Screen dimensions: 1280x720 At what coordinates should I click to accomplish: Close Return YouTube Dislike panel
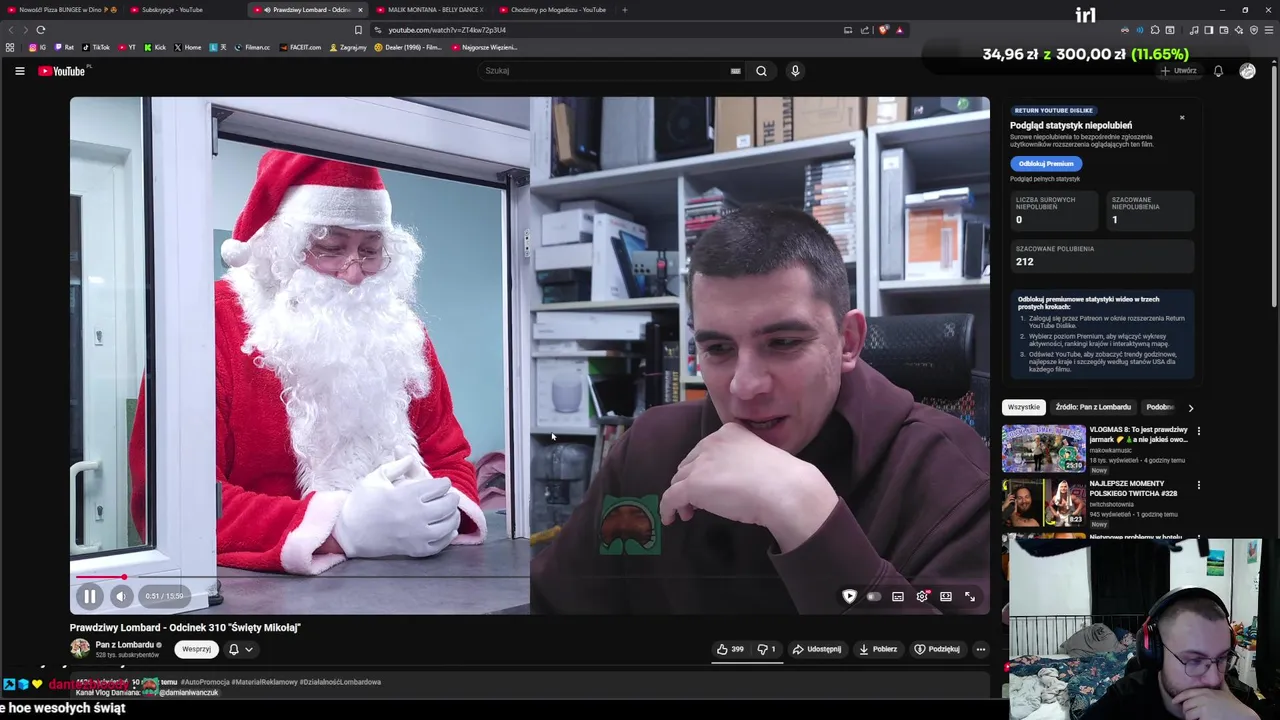point(1182,117)
